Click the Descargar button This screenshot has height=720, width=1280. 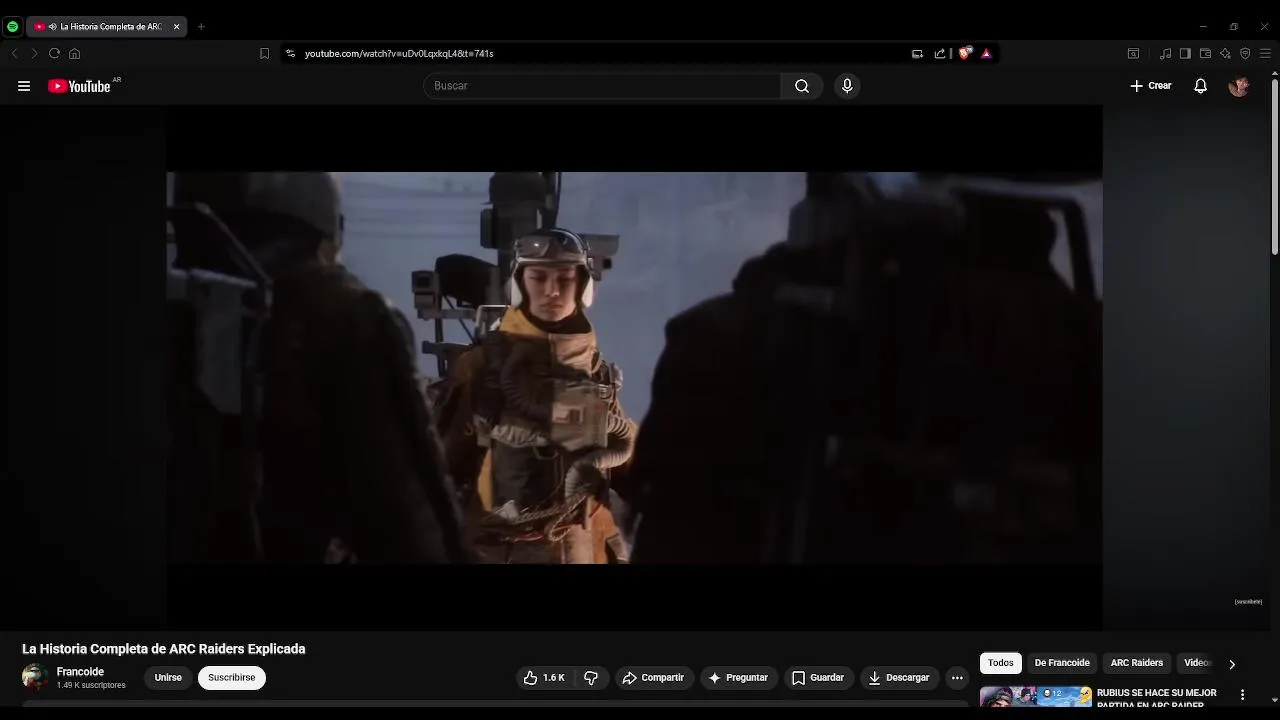[899, 678]
